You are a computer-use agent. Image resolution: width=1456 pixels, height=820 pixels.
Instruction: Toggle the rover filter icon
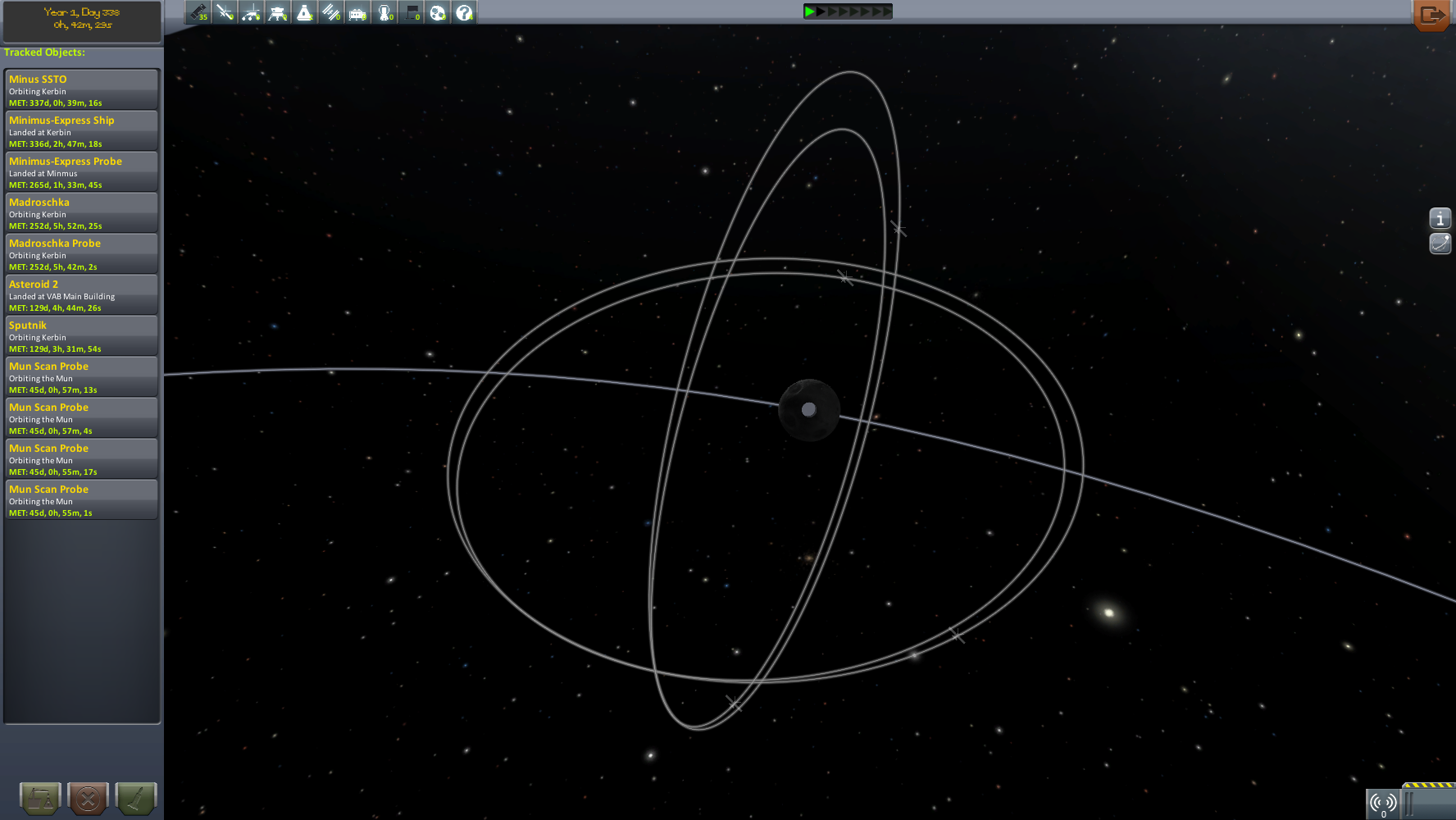(251, 12)
